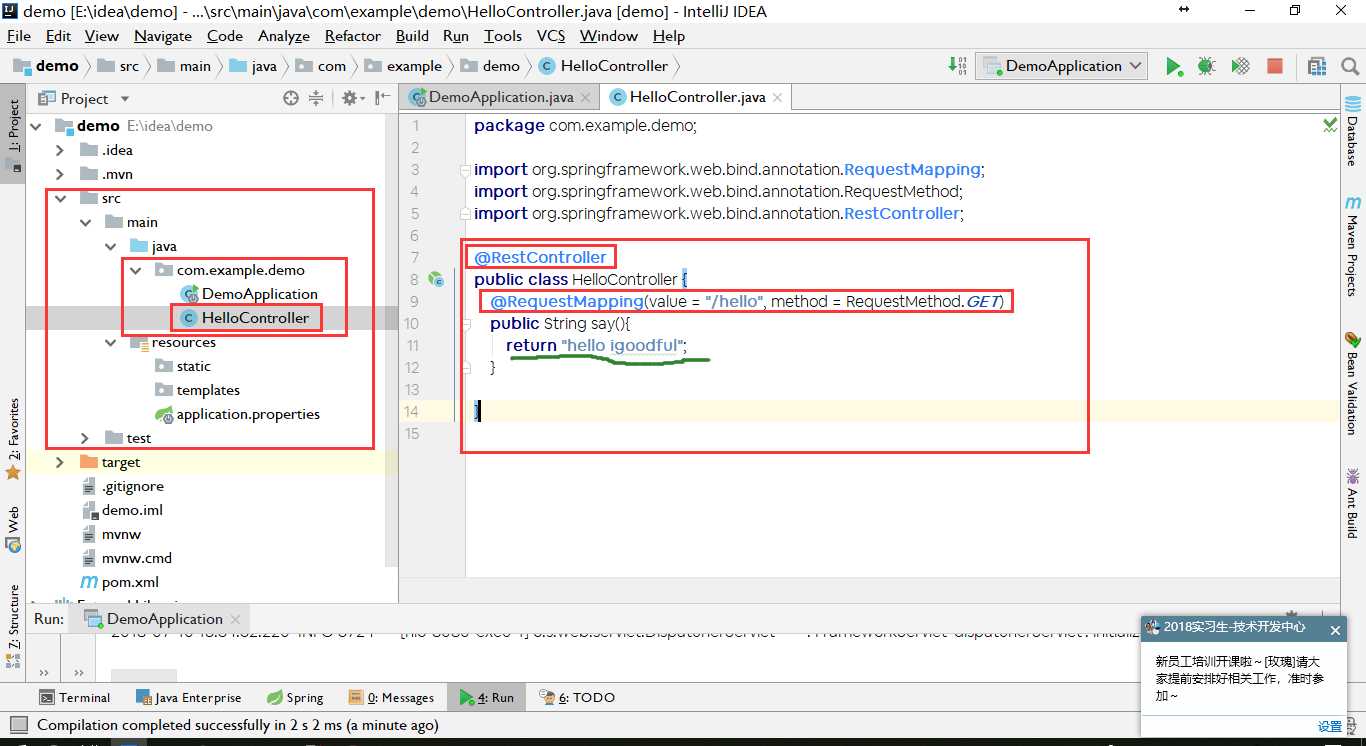Collapse all nodes in Project panel
Screen dimensions: 1366x746
point(316,98)
